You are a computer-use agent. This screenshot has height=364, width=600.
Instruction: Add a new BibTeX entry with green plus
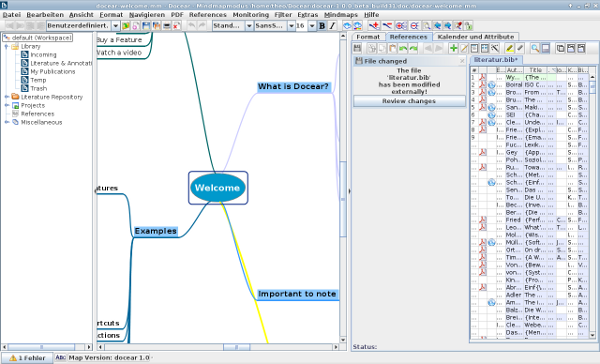[453, 48]
